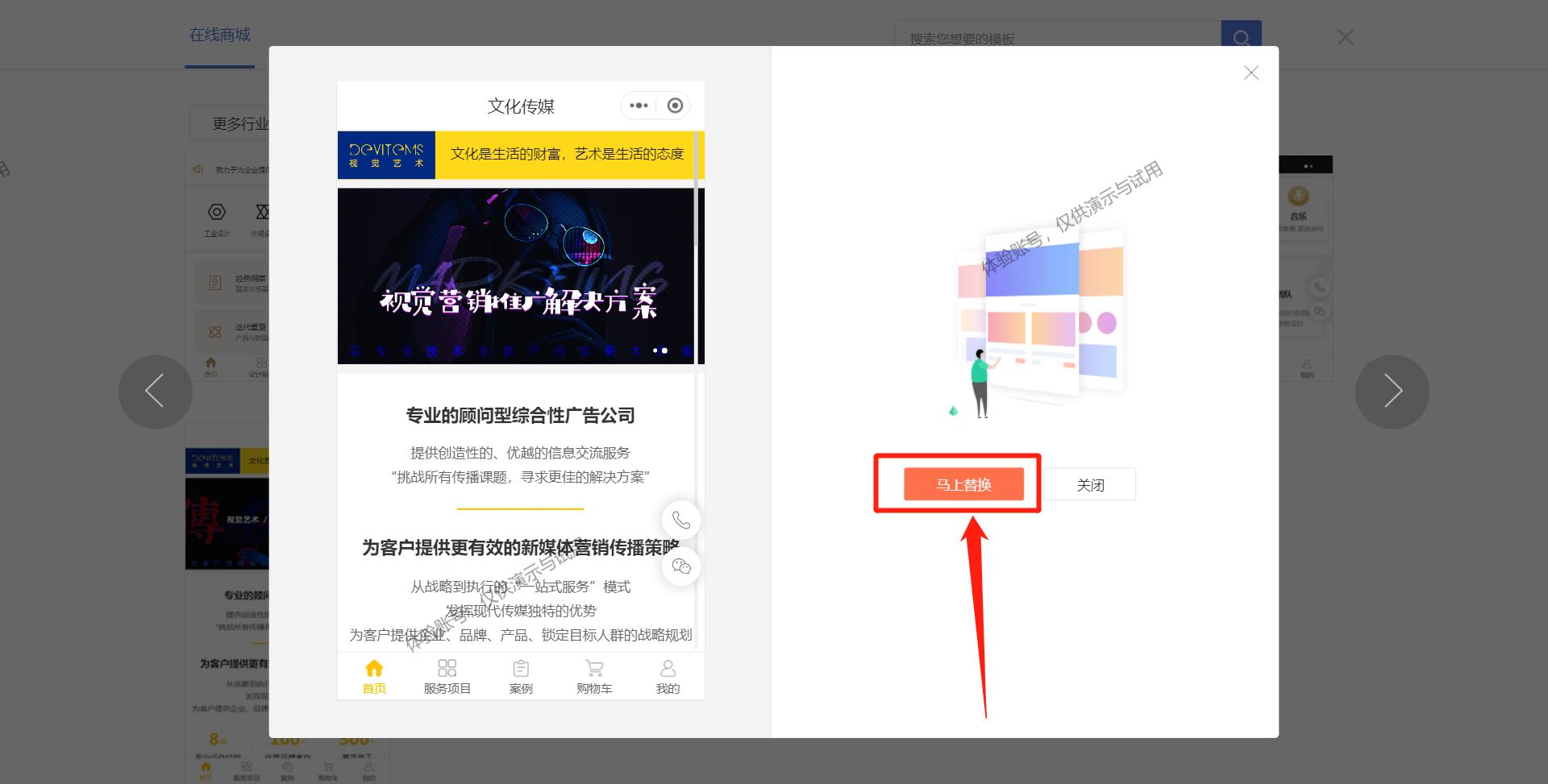Click the search magnifier icon
The image size is (1548, 784).
[x=1241, y=37]
